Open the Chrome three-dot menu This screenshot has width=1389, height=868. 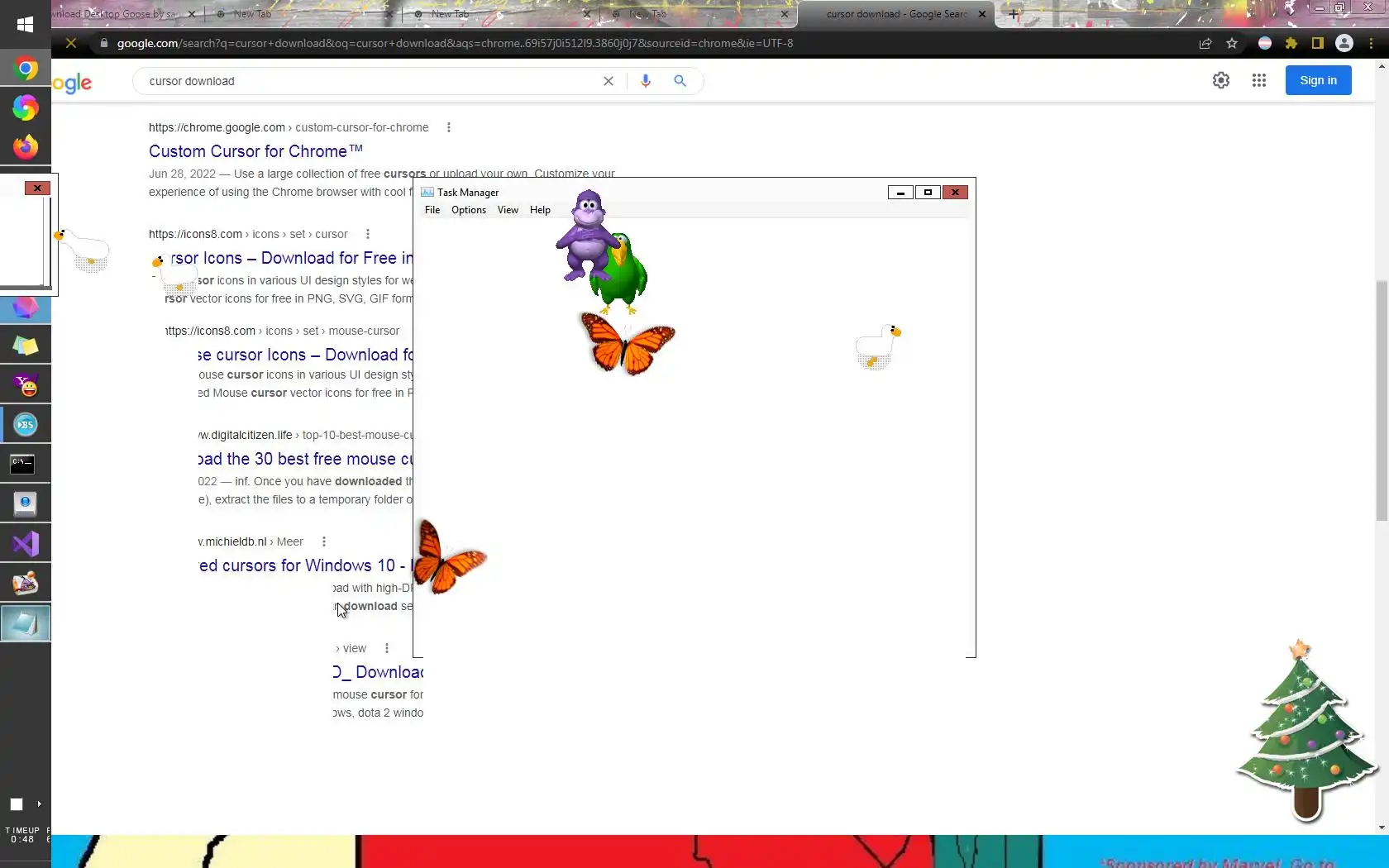1372,43
